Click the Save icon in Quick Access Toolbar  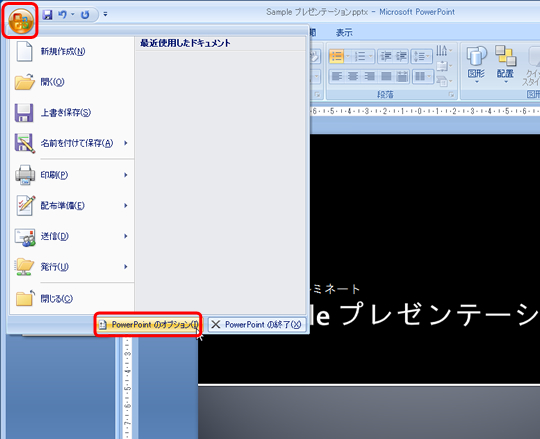pyautogui.click(x=47, y=14)
